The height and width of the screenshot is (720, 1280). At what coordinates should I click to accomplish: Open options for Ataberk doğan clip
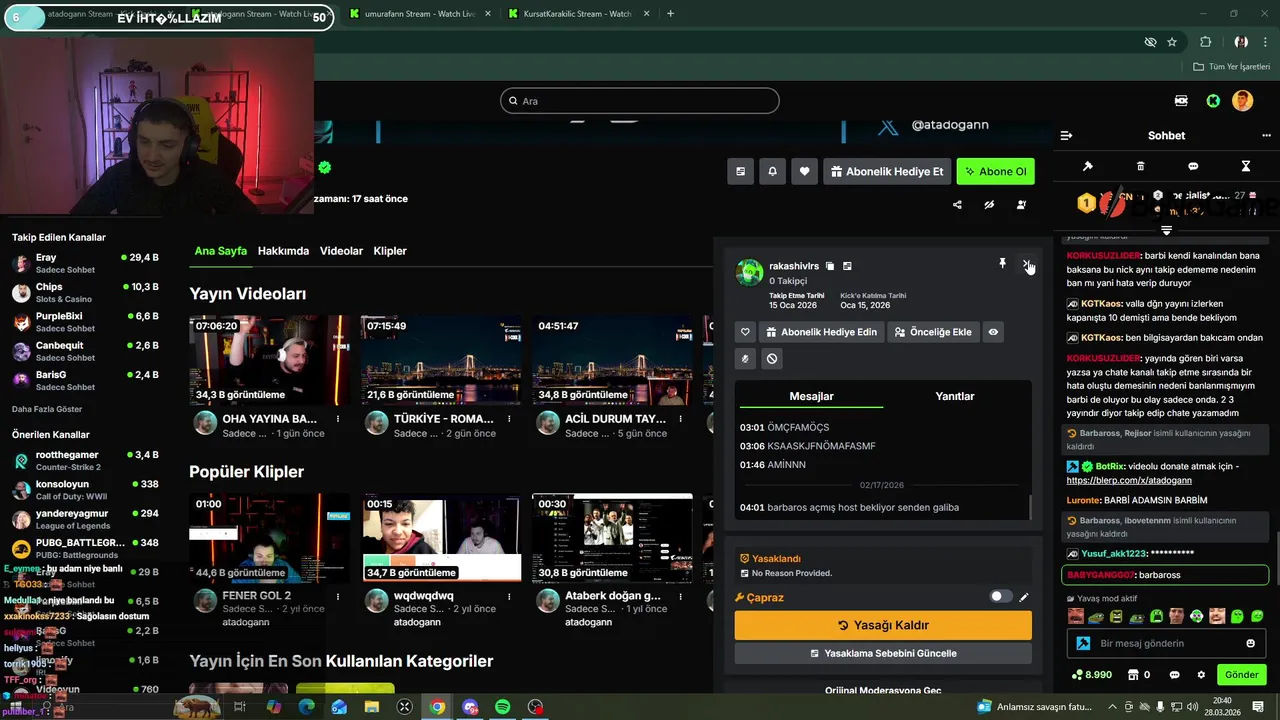pos(681,596)
